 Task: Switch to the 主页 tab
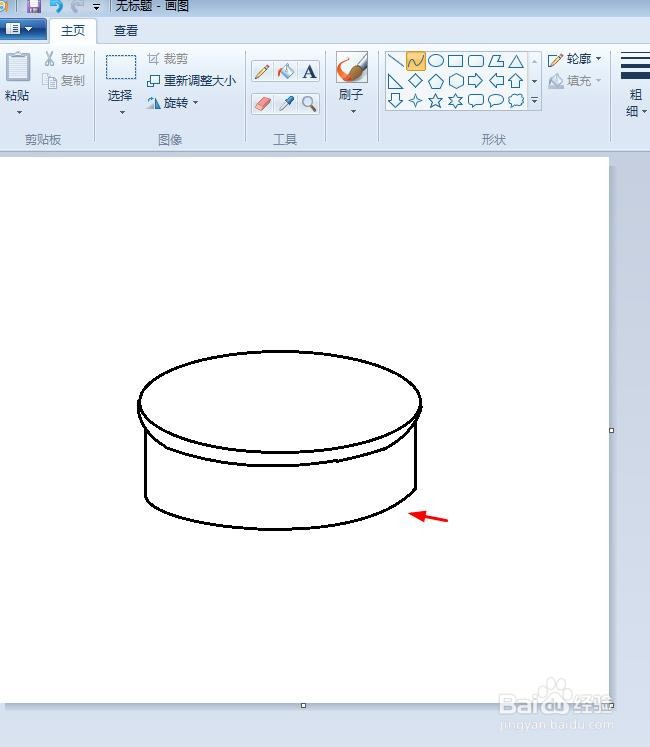click(73, 31)
